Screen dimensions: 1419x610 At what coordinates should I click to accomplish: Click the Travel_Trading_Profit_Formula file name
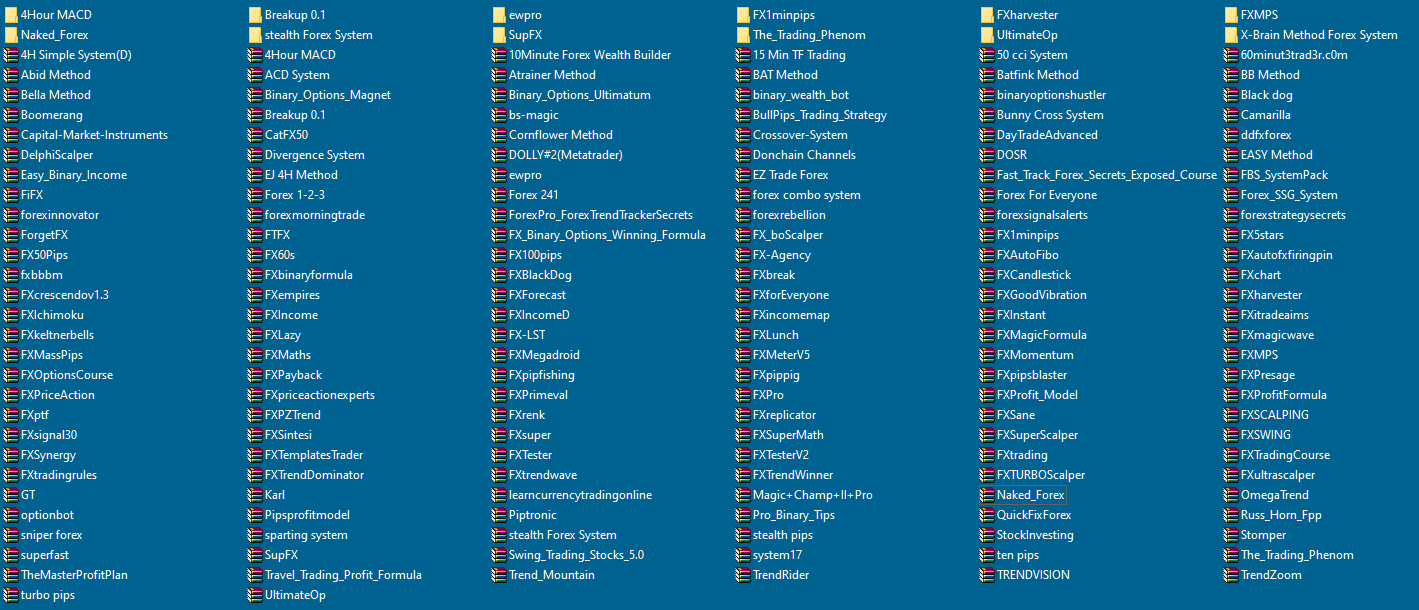(x=343, y=575)
